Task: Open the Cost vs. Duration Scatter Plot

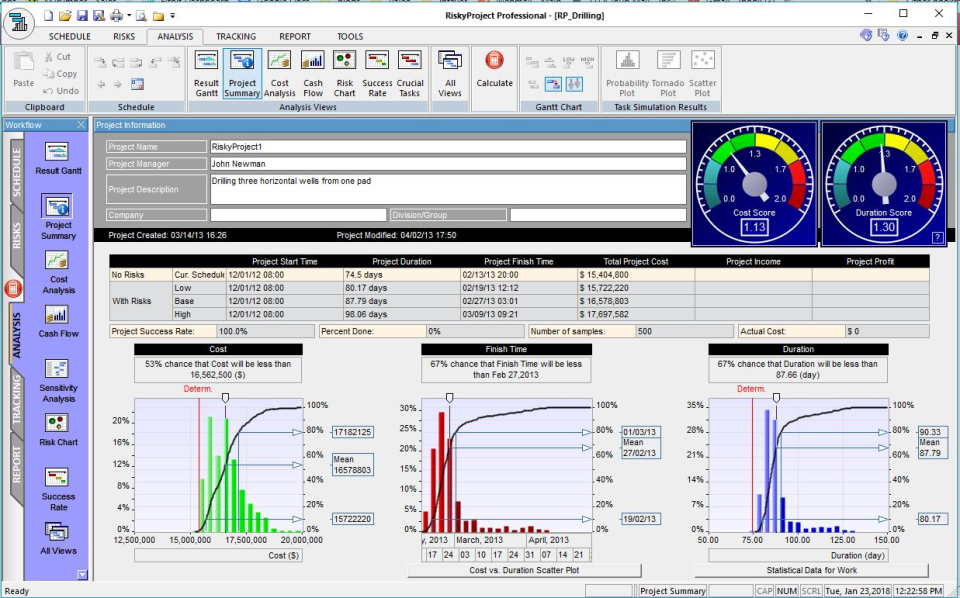Action: tap(525, 571)
